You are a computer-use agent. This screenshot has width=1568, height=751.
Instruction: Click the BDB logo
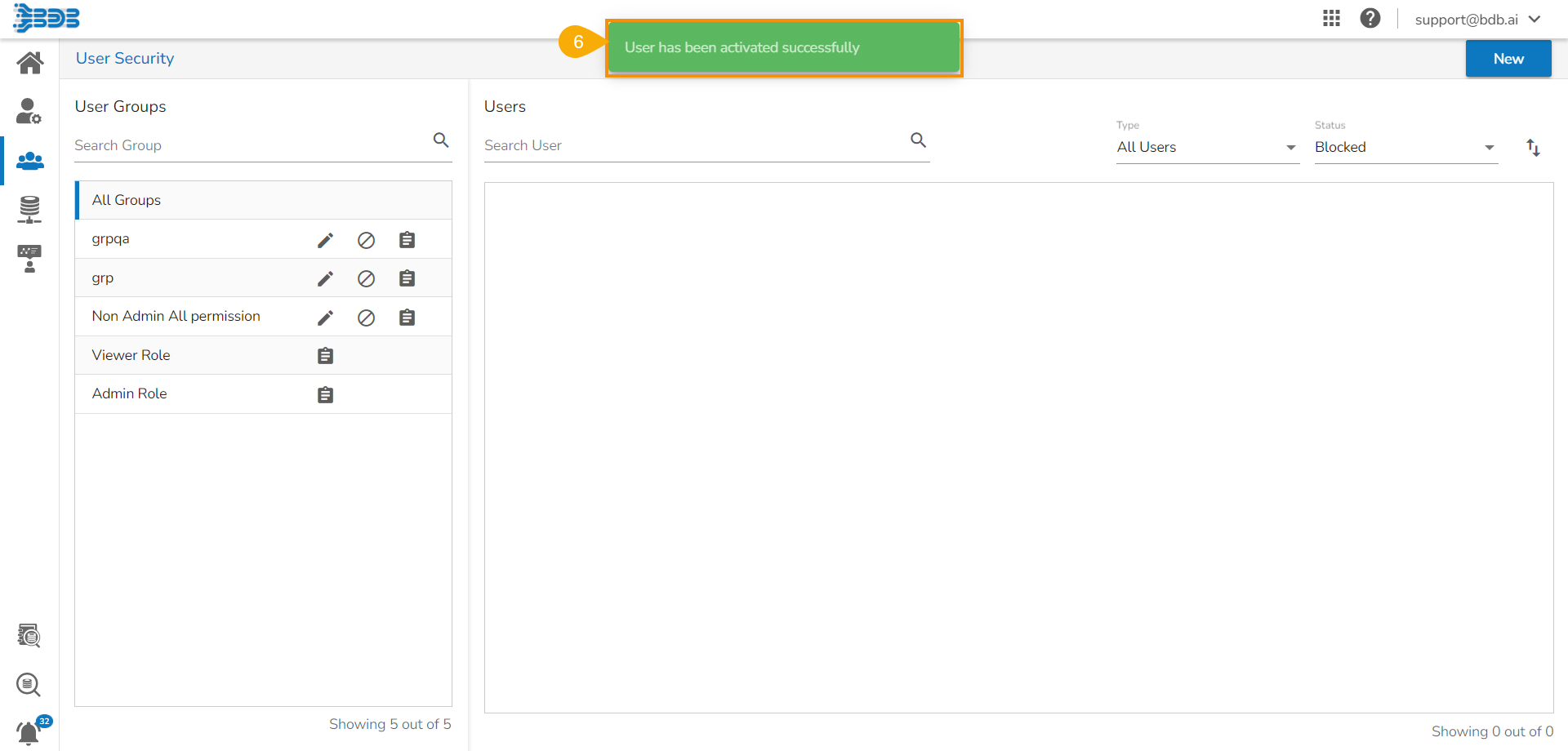[x=47, y=18]
